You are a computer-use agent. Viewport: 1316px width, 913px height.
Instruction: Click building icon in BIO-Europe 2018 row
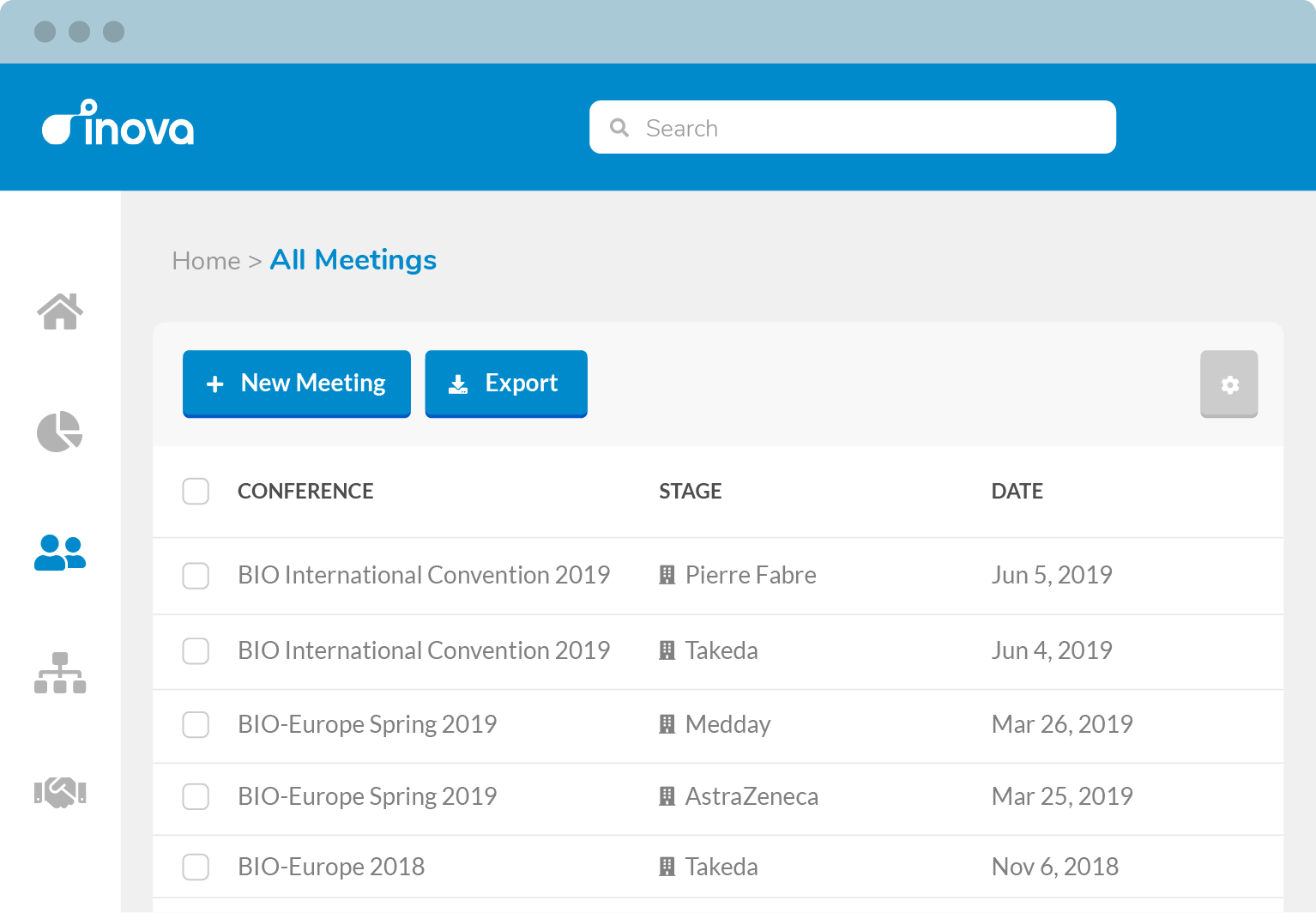667,867
